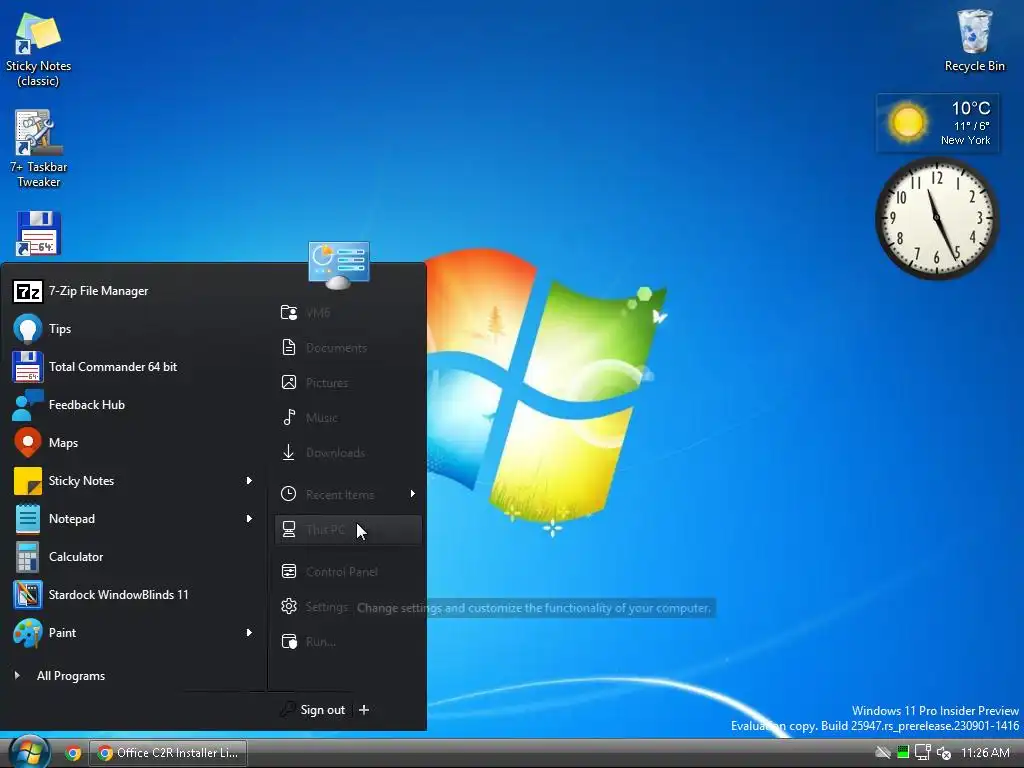This screenshot has height=768, width=1024.
Task: Click the weather gadget showing New York
Action: tap(938, 123)
